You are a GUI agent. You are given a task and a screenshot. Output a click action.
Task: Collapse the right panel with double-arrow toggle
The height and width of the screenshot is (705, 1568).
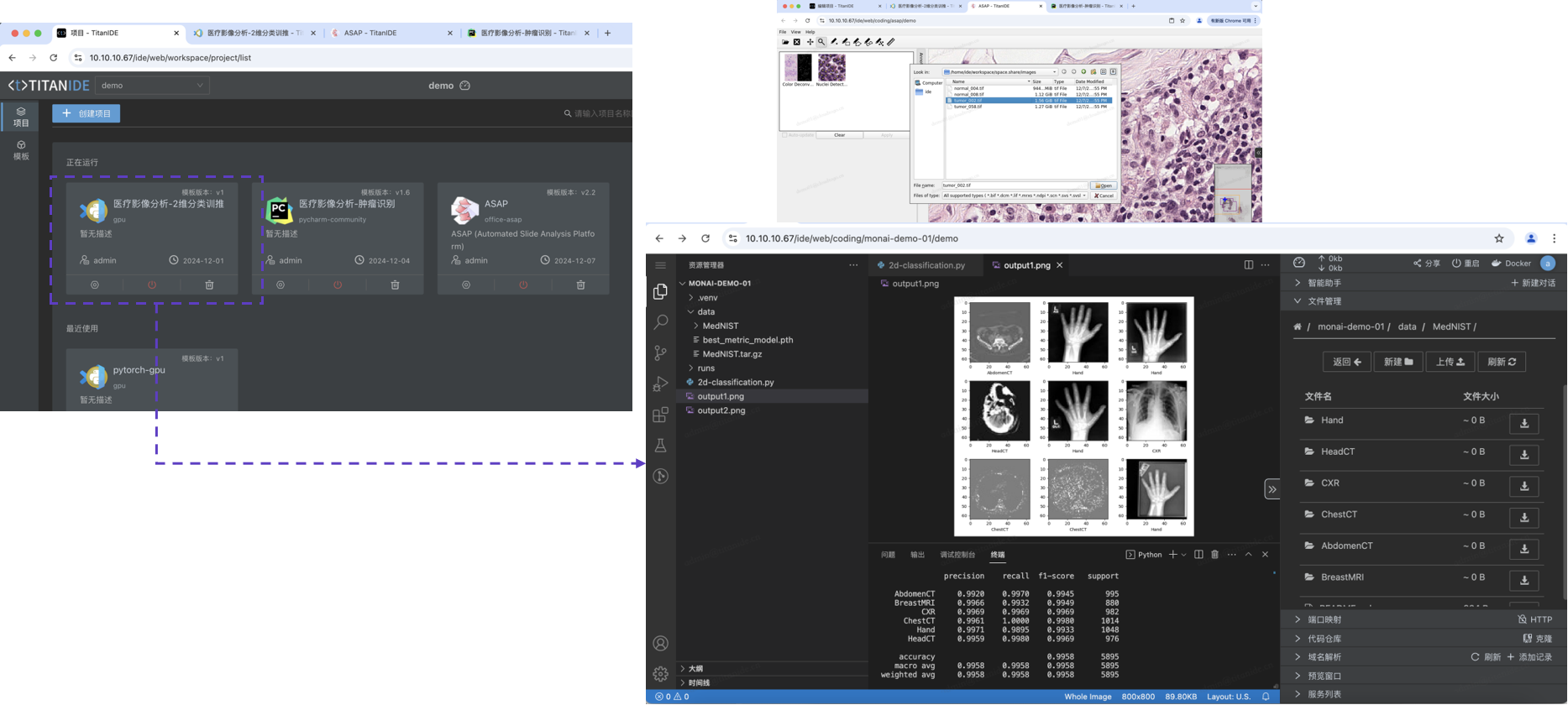(x=1272, y=489)
